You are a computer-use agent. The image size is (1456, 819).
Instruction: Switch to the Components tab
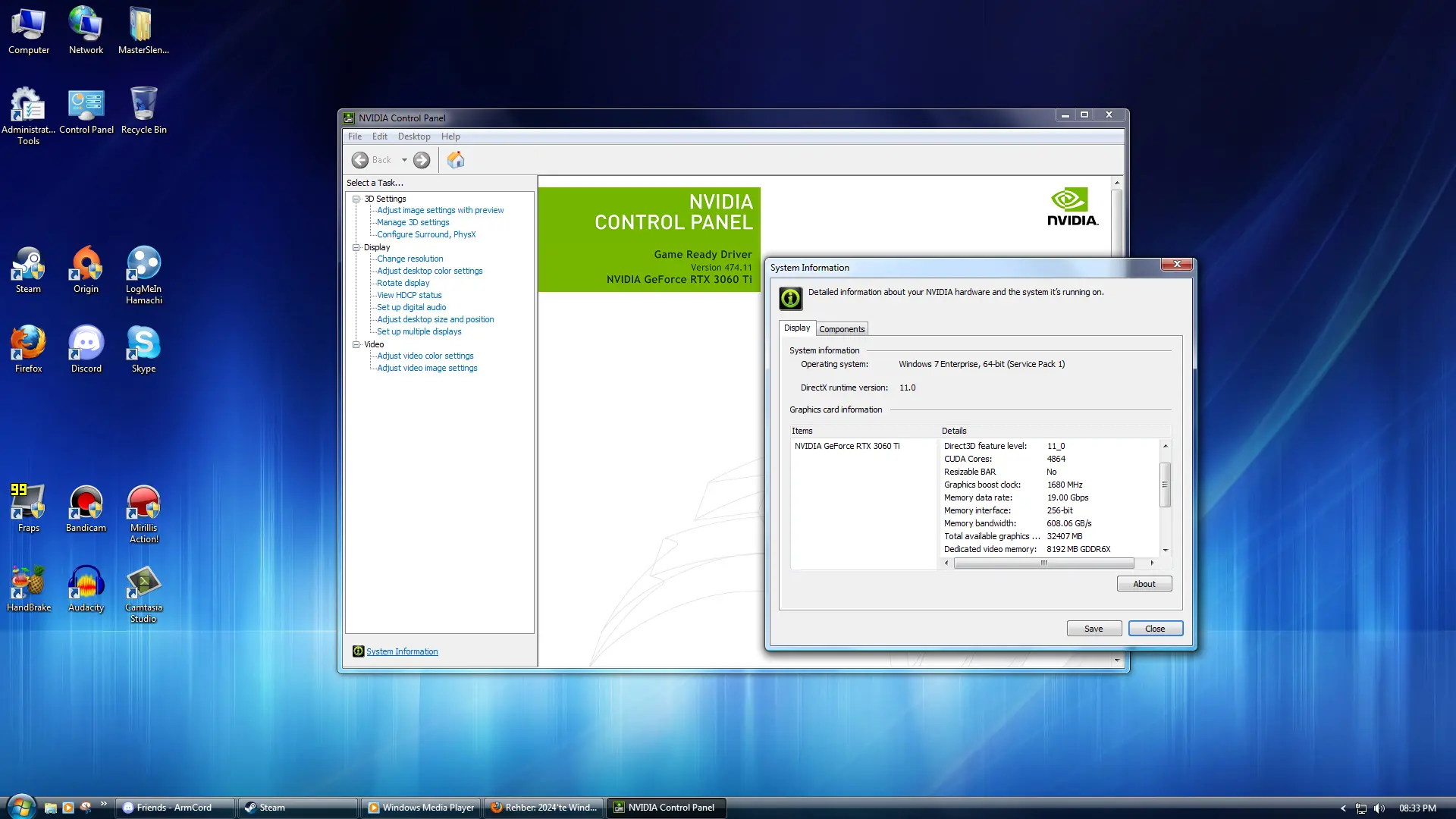[x=842, y=329]
